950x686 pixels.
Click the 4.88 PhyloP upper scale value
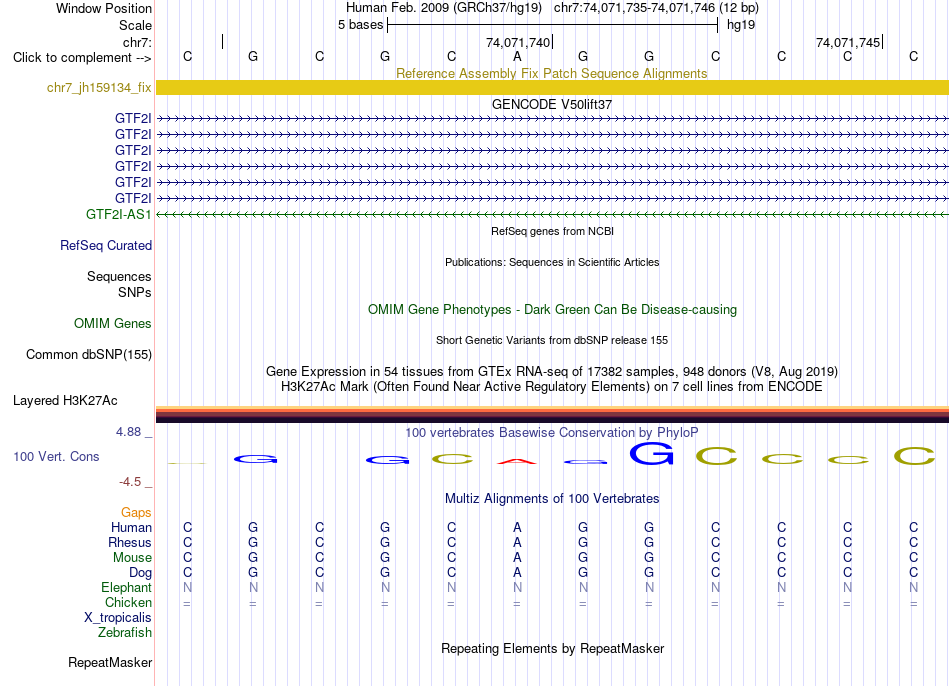click(x=128, y=432)
